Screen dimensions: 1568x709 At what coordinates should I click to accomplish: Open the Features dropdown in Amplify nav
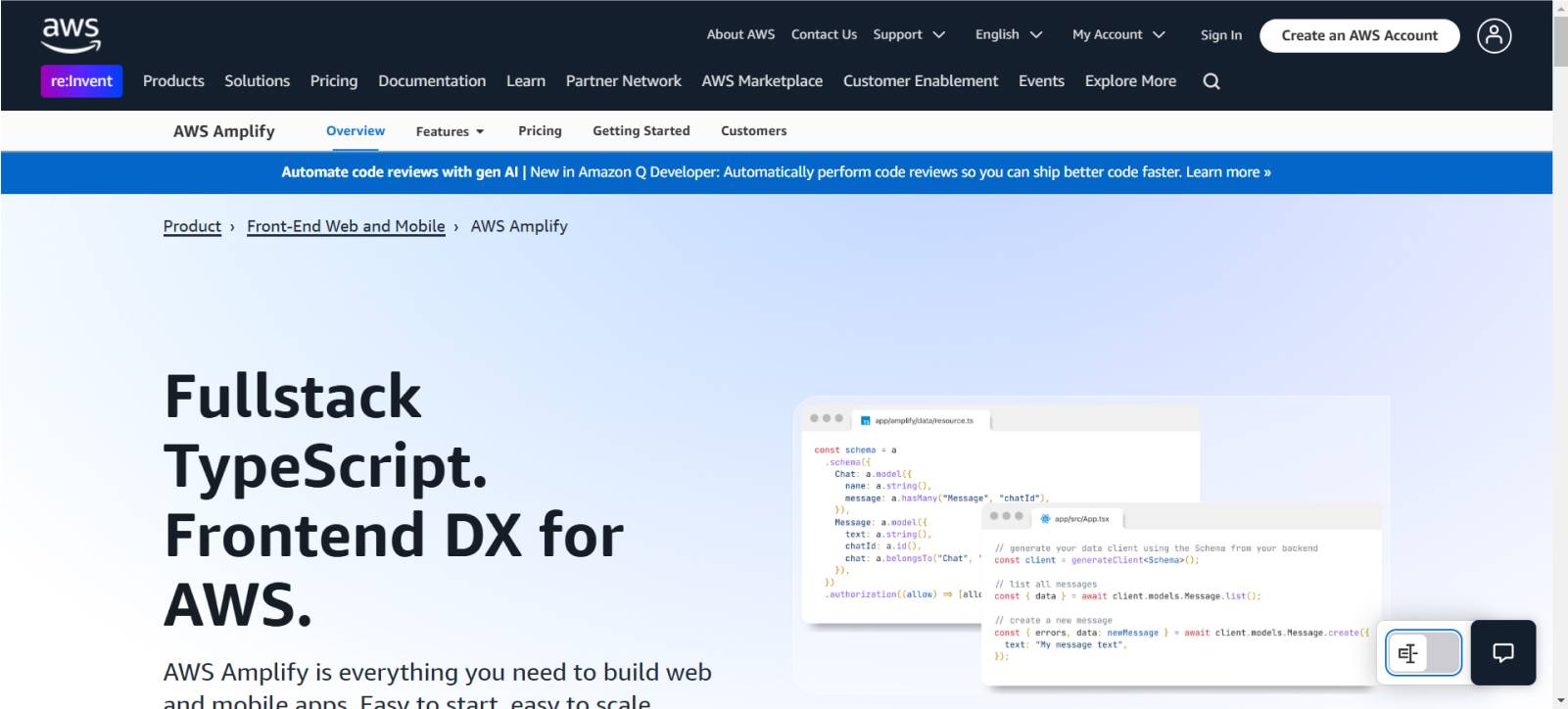click(450, 131)
